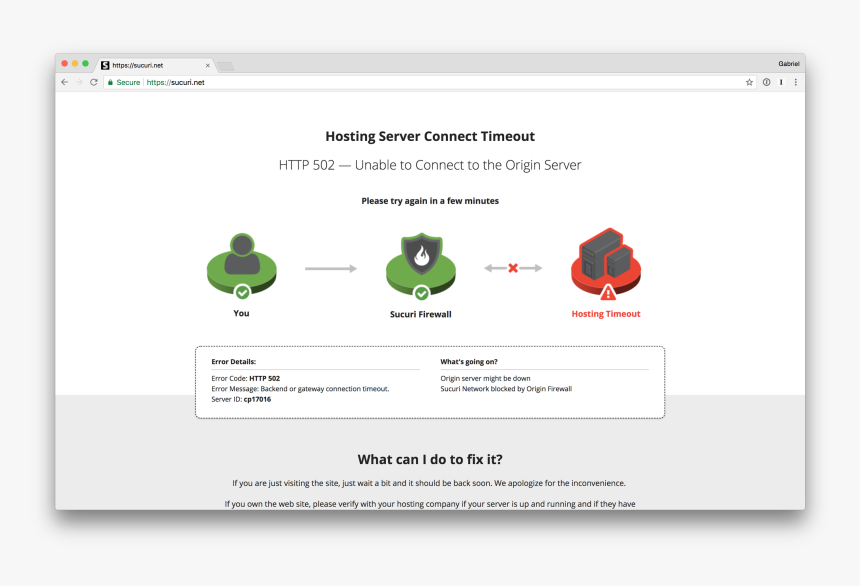
Task: Click the Gabriel profile button
Action: [788, 64]
